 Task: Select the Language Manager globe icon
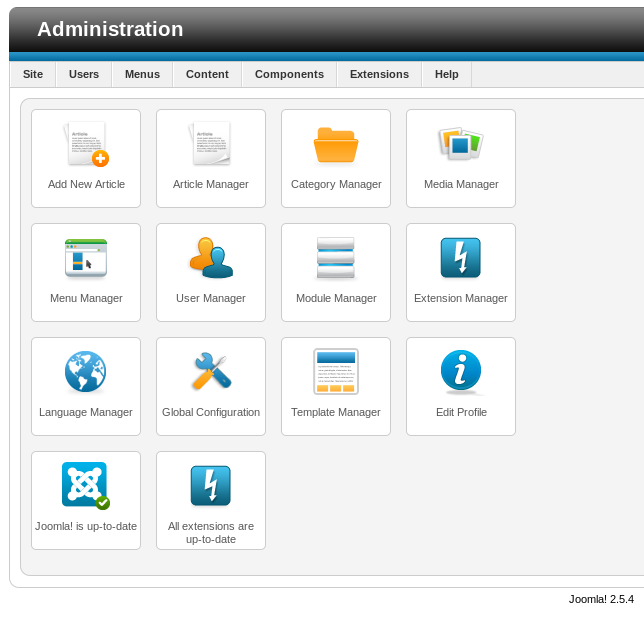[x=86, y=372]
